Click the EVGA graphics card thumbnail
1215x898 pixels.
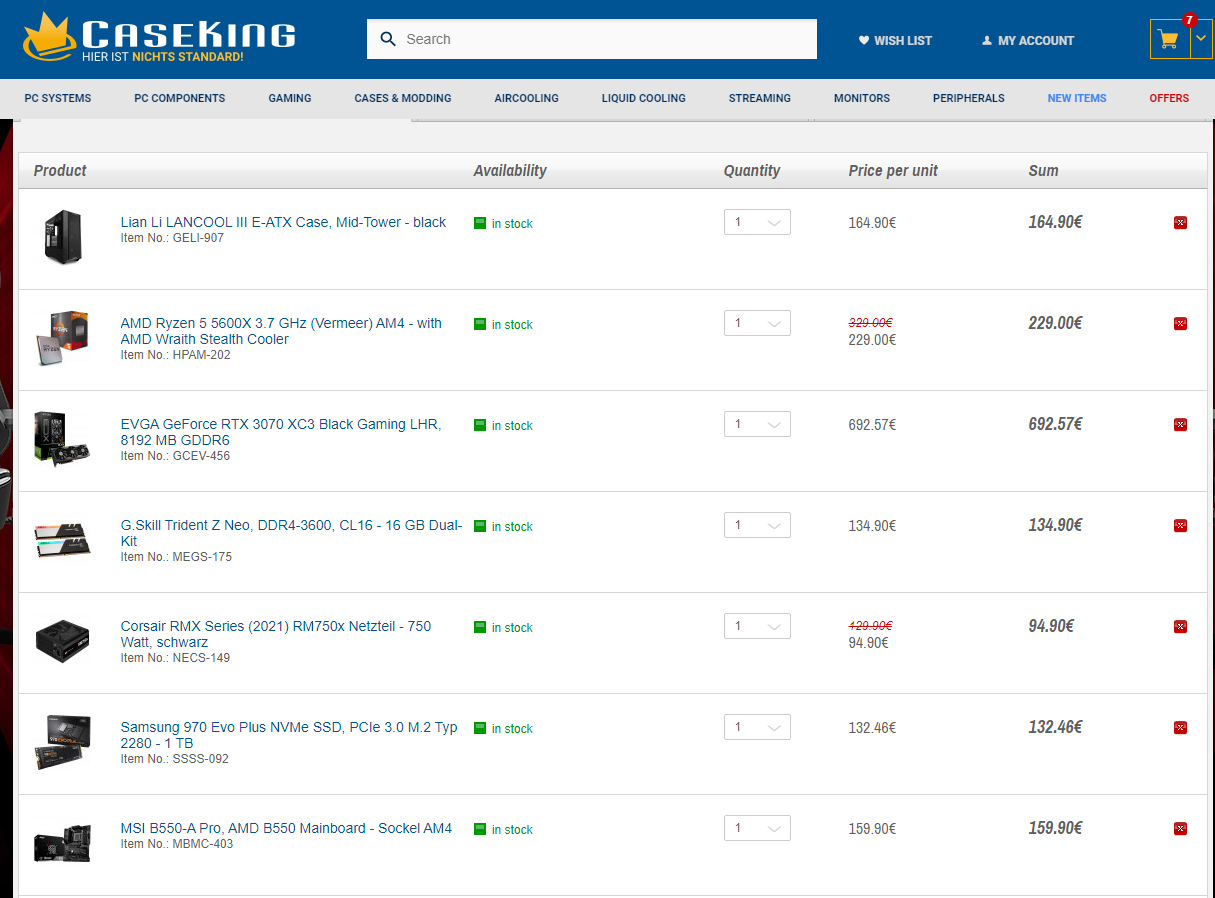62,437
